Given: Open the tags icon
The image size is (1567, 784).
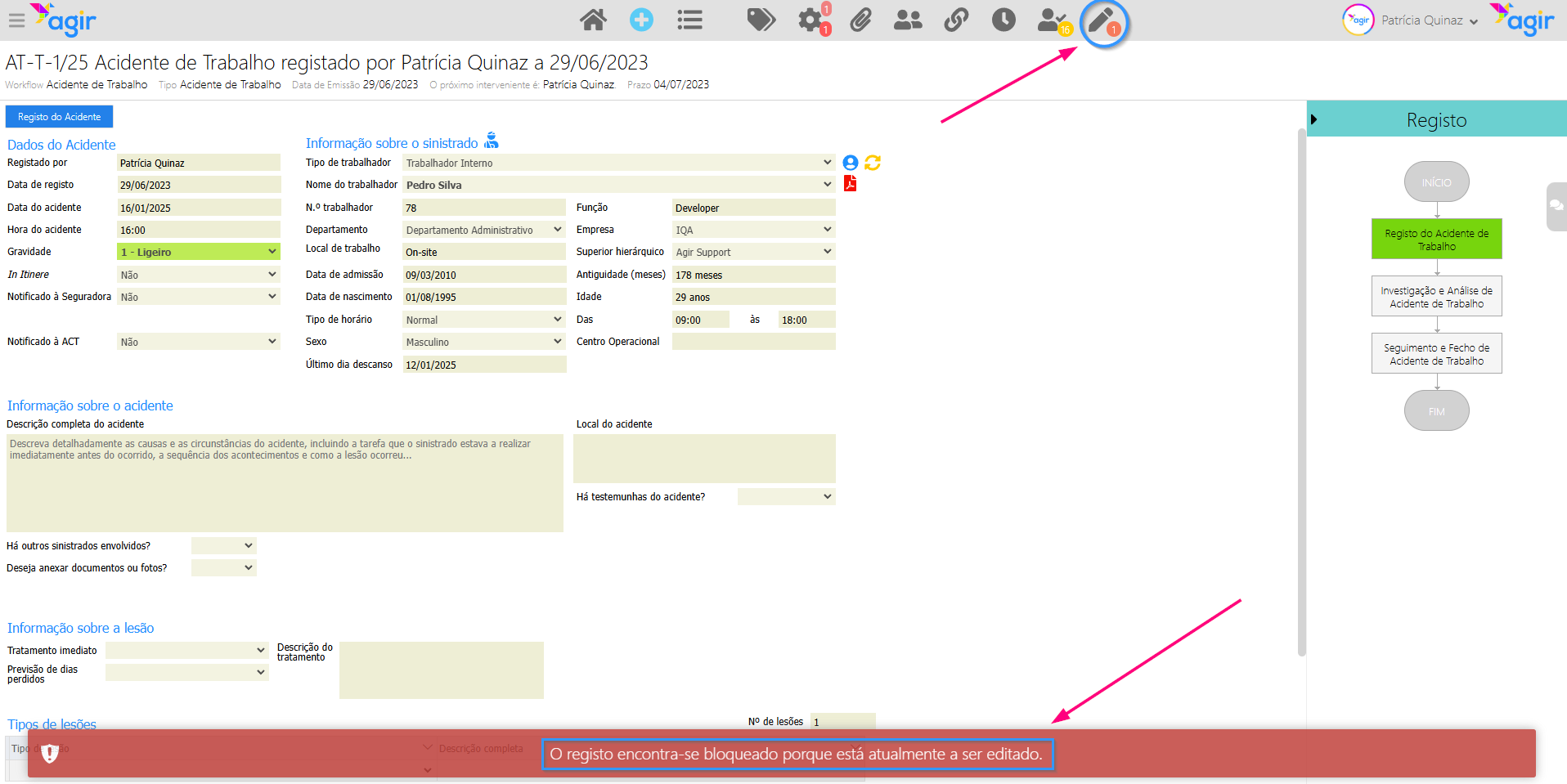Looking at the screenshot, I should click(761, 20).
